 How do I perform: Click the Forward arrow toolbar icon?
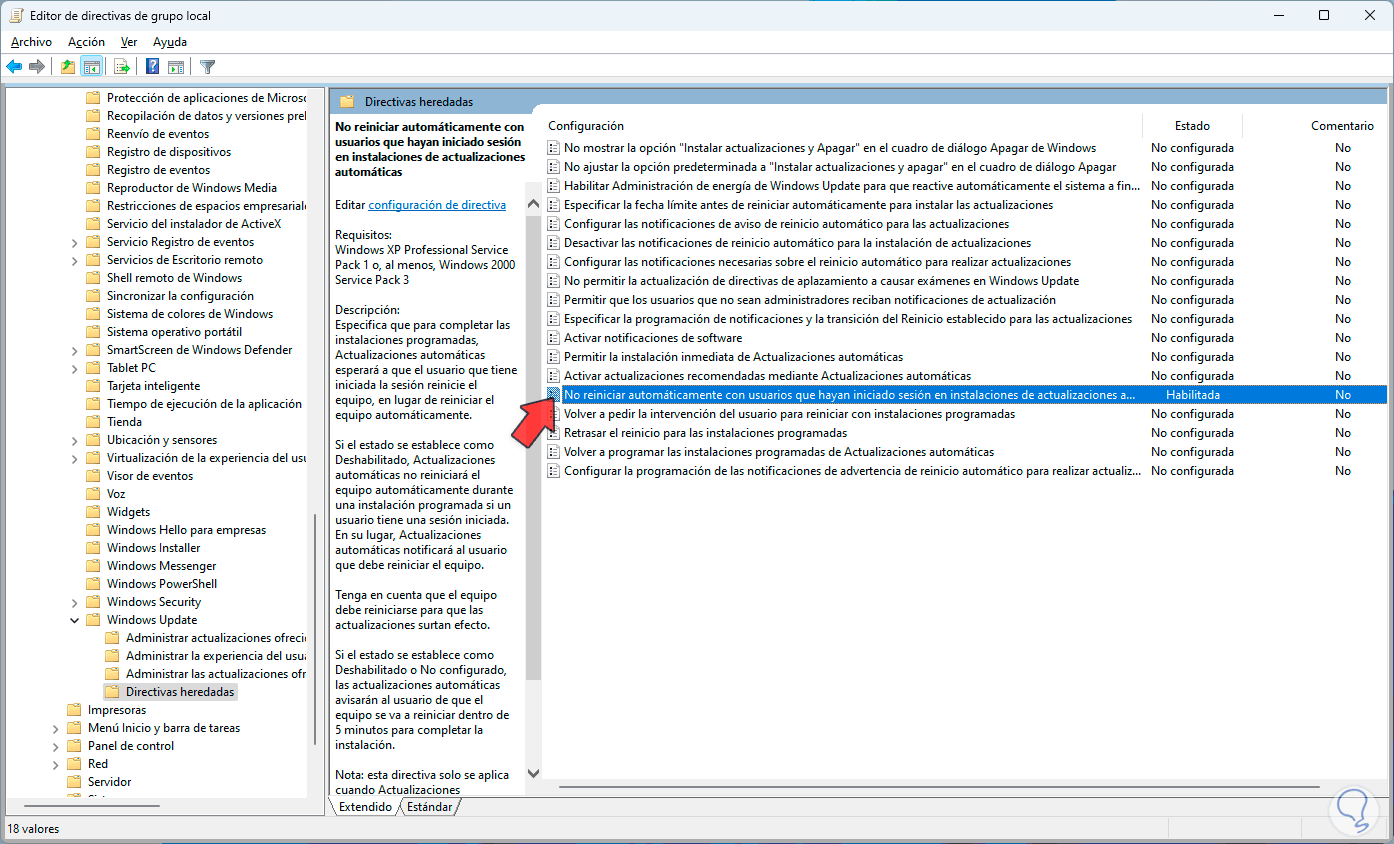[x=37, y=67]
